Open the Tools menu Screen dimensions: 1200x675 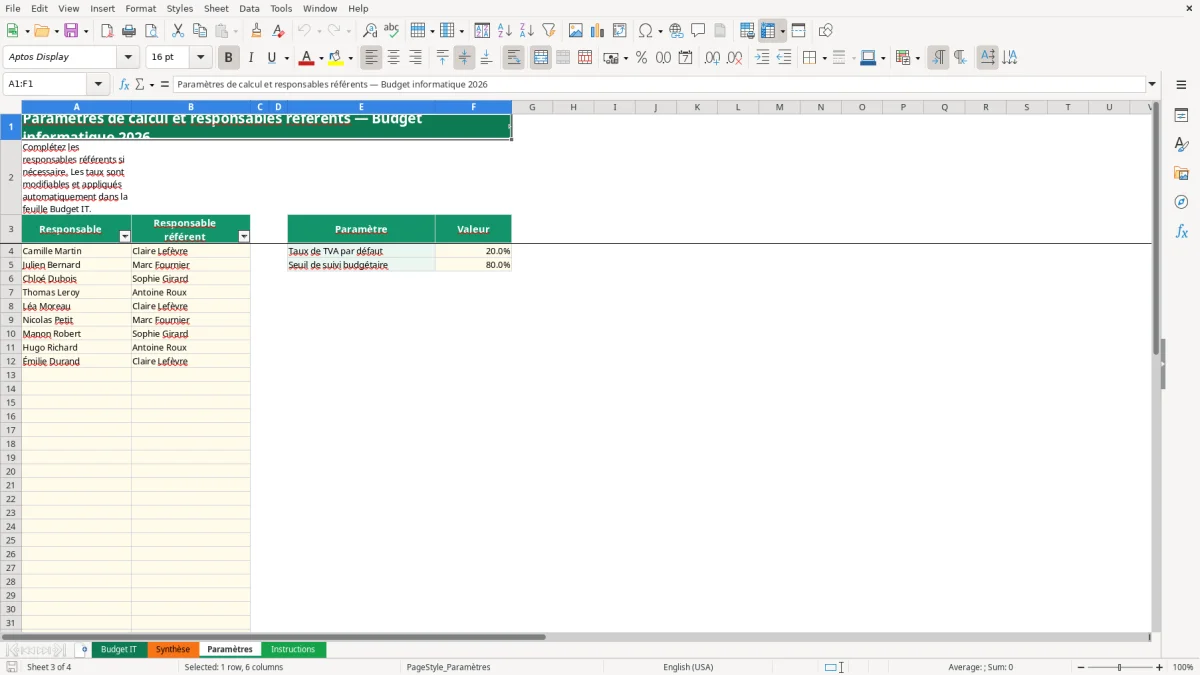[x=281, y=8]
